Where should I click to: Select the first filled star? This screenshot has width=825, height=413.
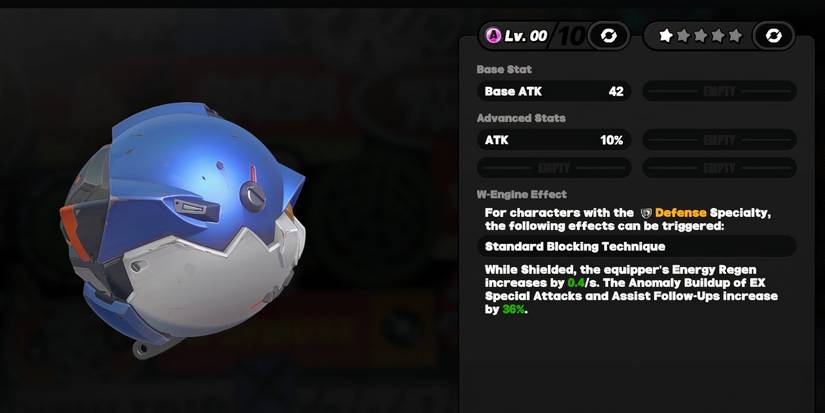(x=666, y=36)
